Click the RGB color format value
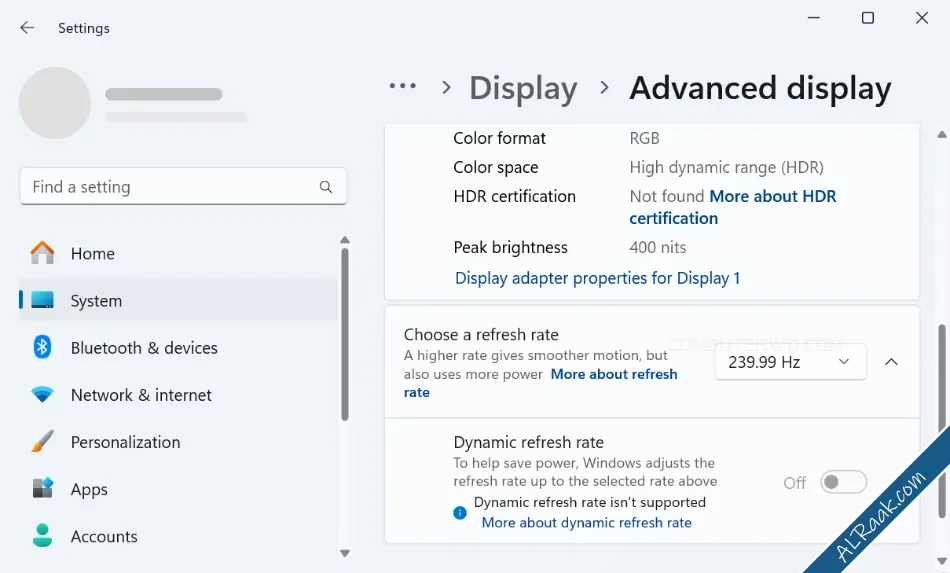The image size is (950, 573). [644, 138]
